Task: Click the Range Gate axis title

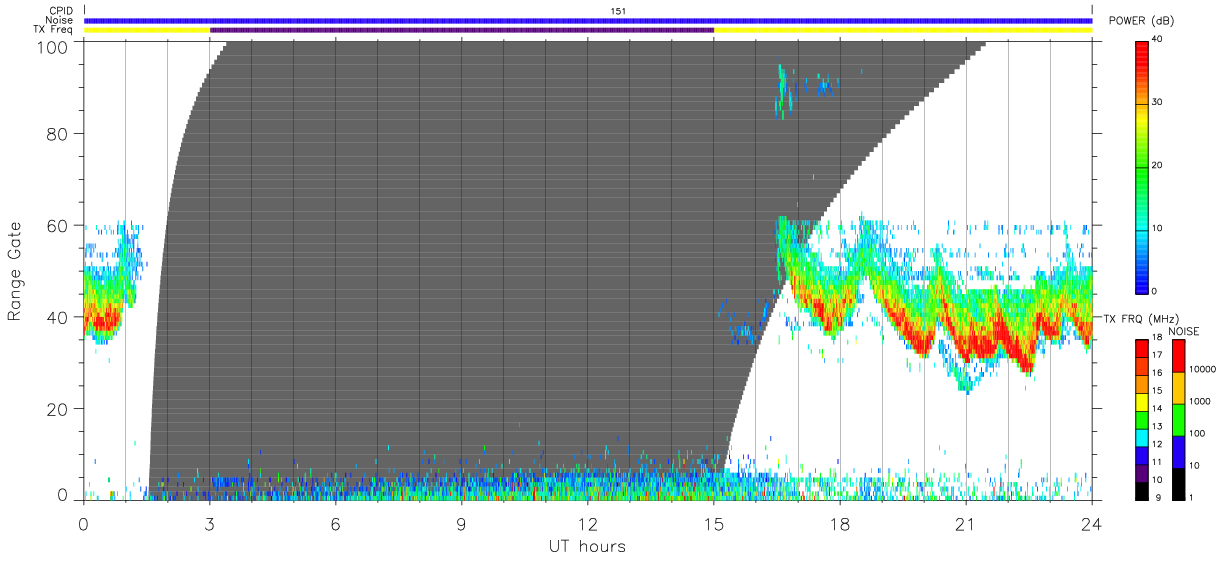Action: (x=15, y=270)
